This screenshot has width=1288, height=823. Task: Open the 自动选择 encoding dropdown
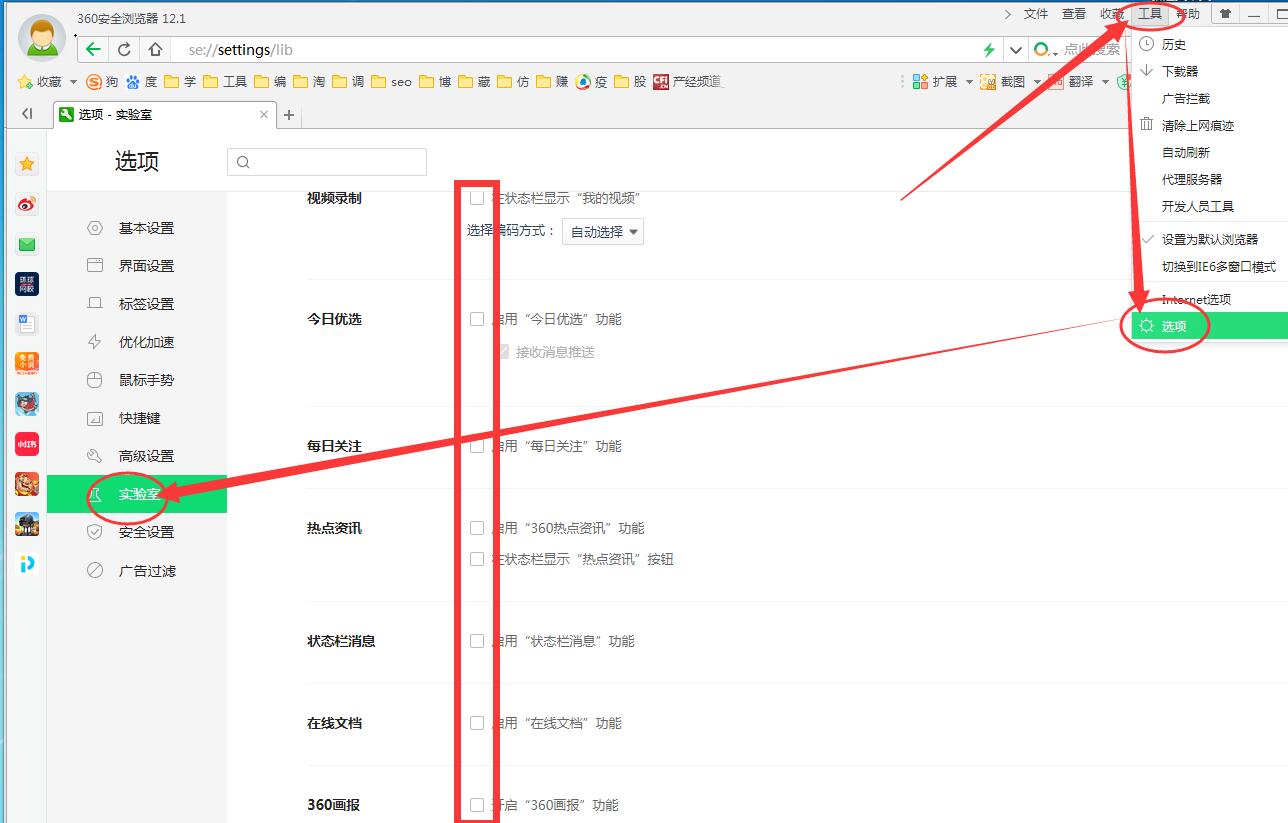pos(603,231)
